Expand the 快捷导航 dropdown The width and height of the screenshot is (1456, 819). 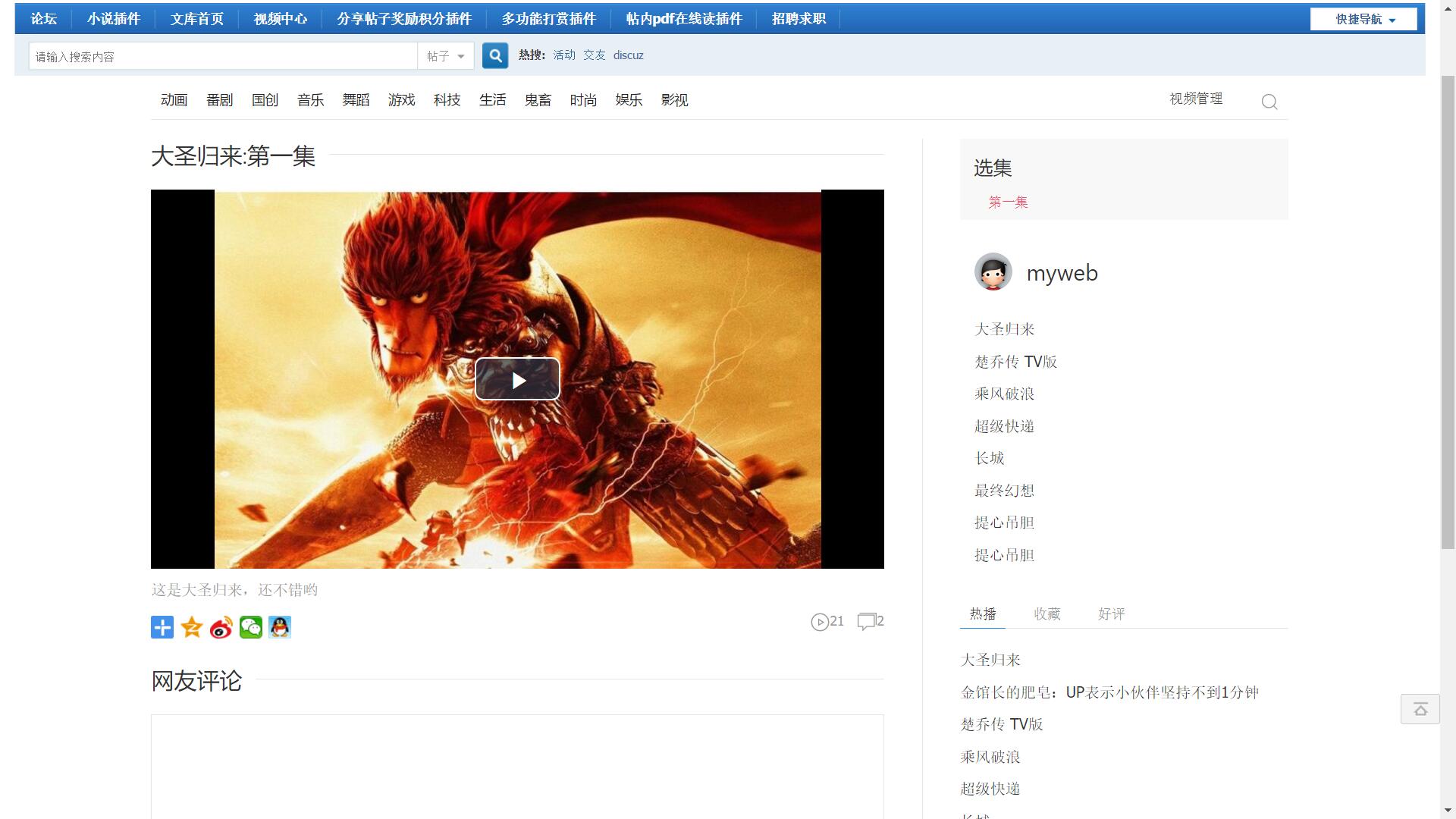[x=1363, y=19]
